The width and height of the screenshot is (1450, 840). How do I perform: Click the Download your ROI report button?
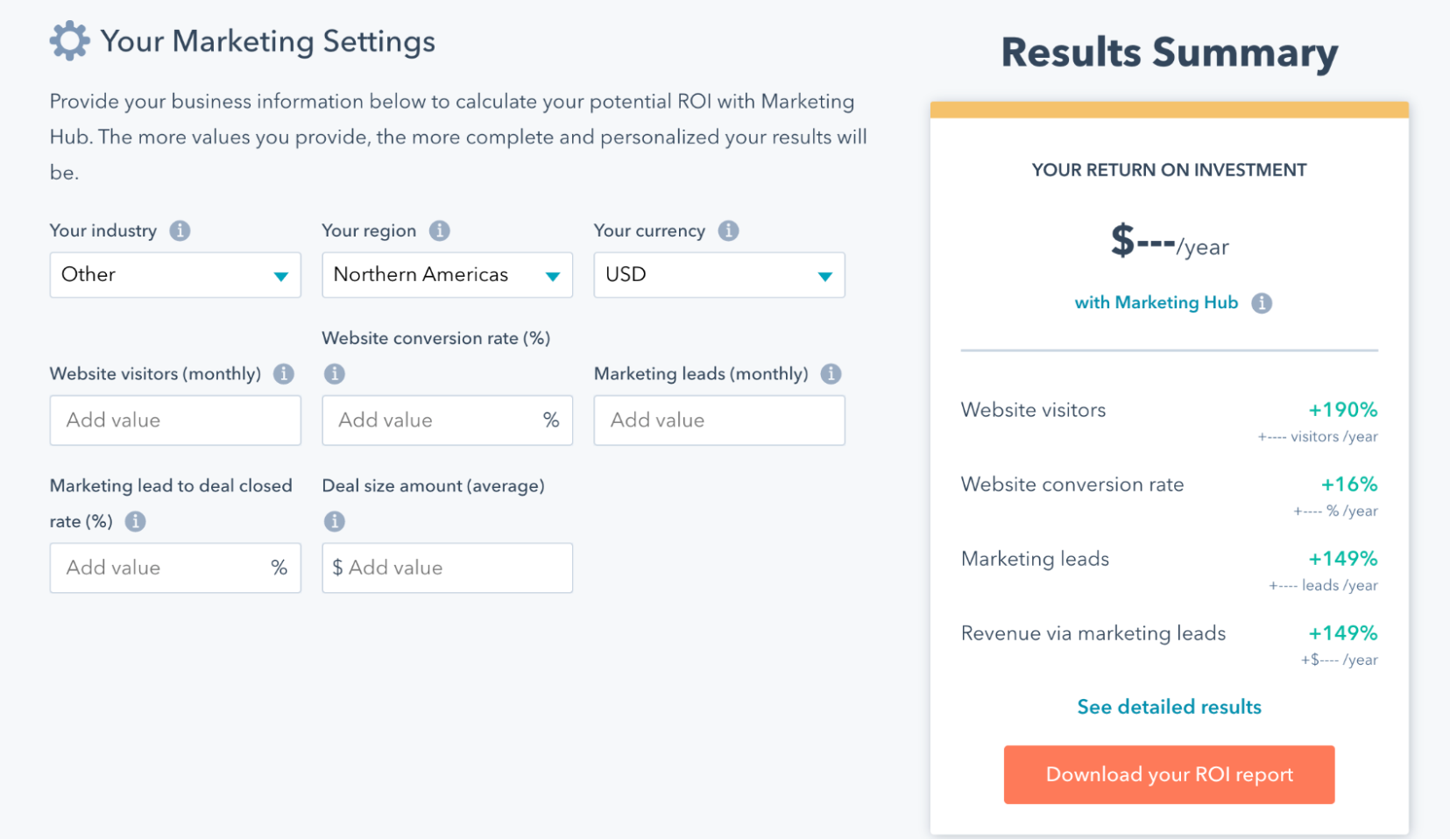(1169, 774)
